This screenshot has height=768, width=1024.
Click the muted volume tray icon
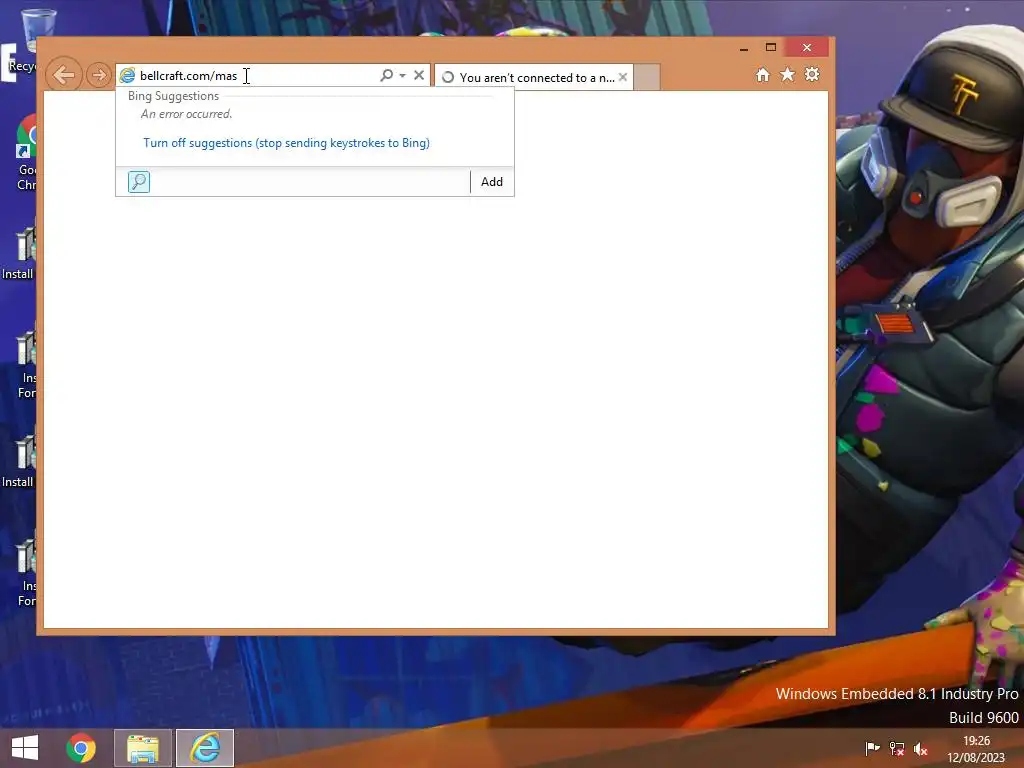921,748
